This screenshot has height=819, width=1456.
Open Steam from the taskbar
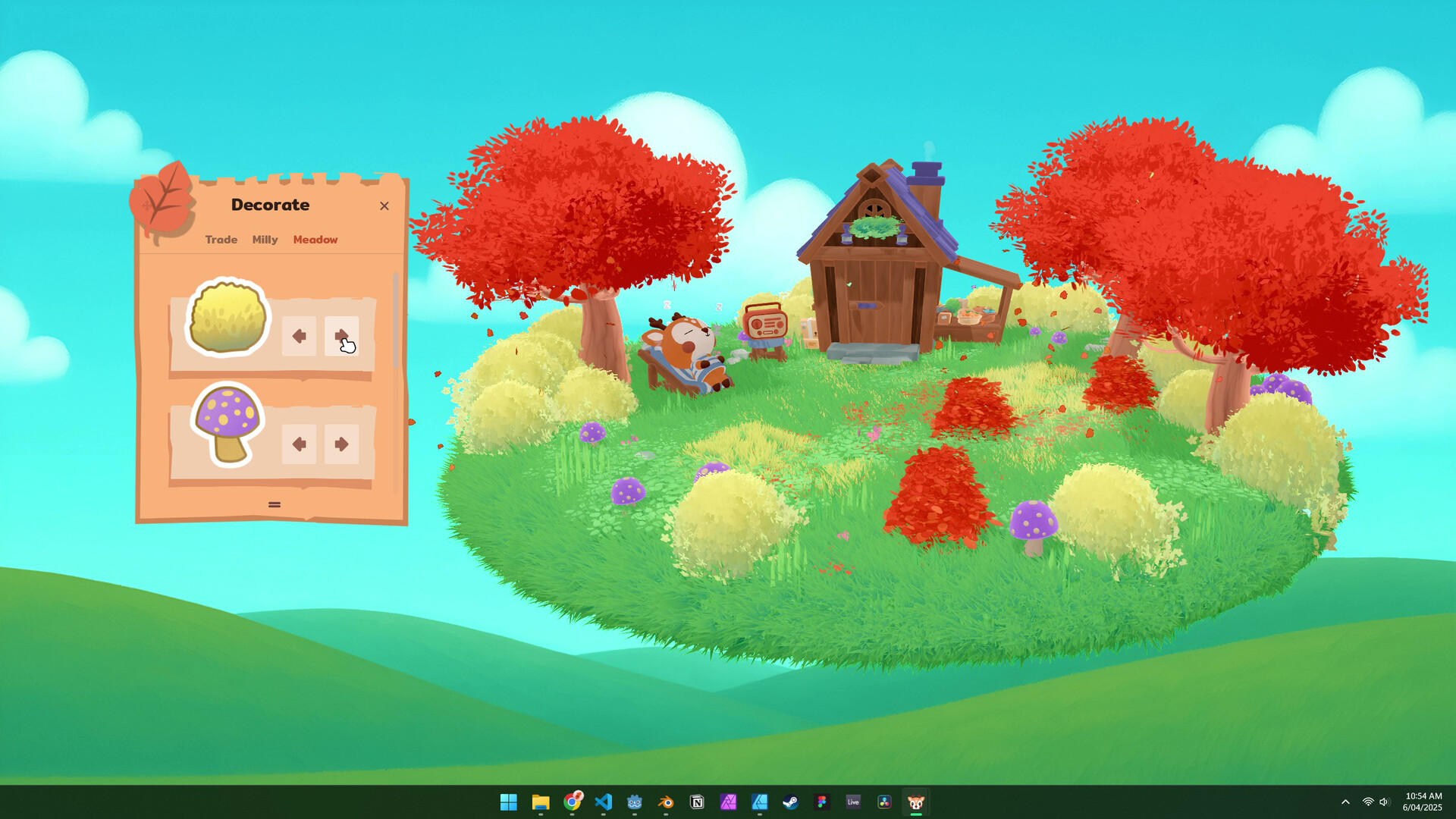coord(790,802)
